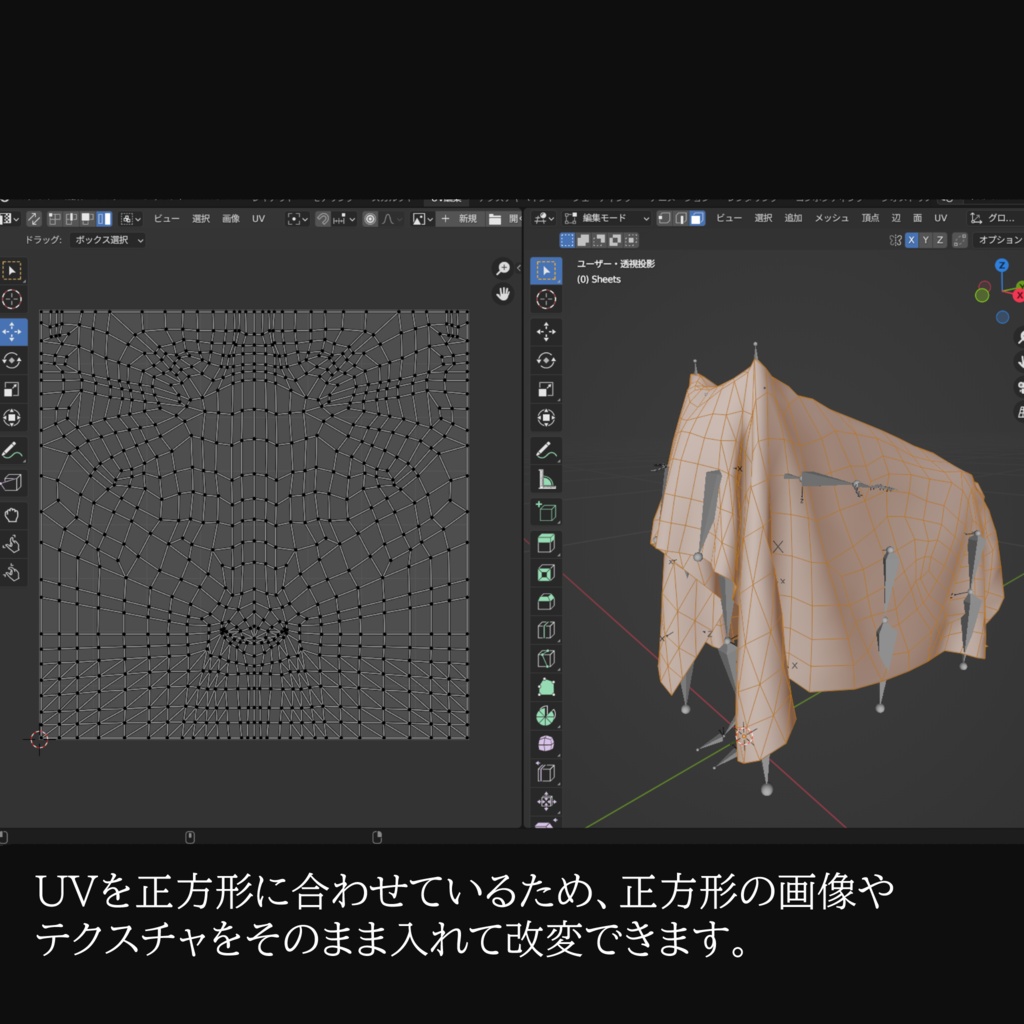The image size is (1024, 1024).
Task: Select the Spin tool
Action: pos(546,716)
